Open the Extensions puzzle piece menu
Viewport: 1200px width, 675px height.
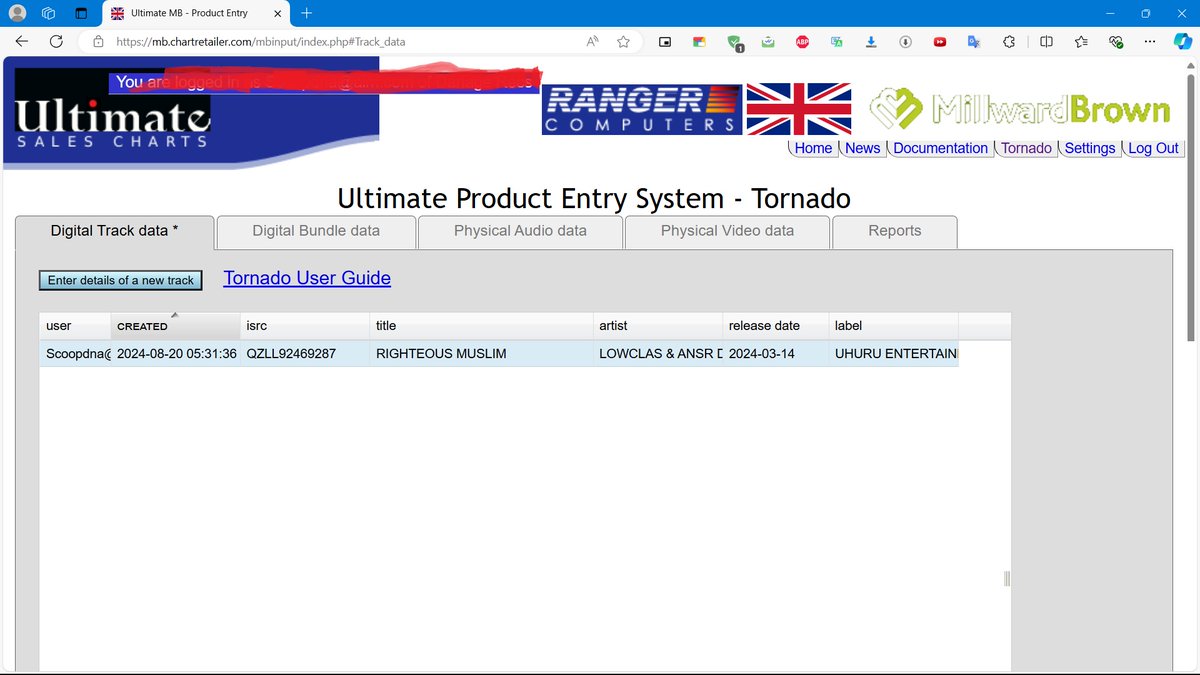[x=1009, y=42]
